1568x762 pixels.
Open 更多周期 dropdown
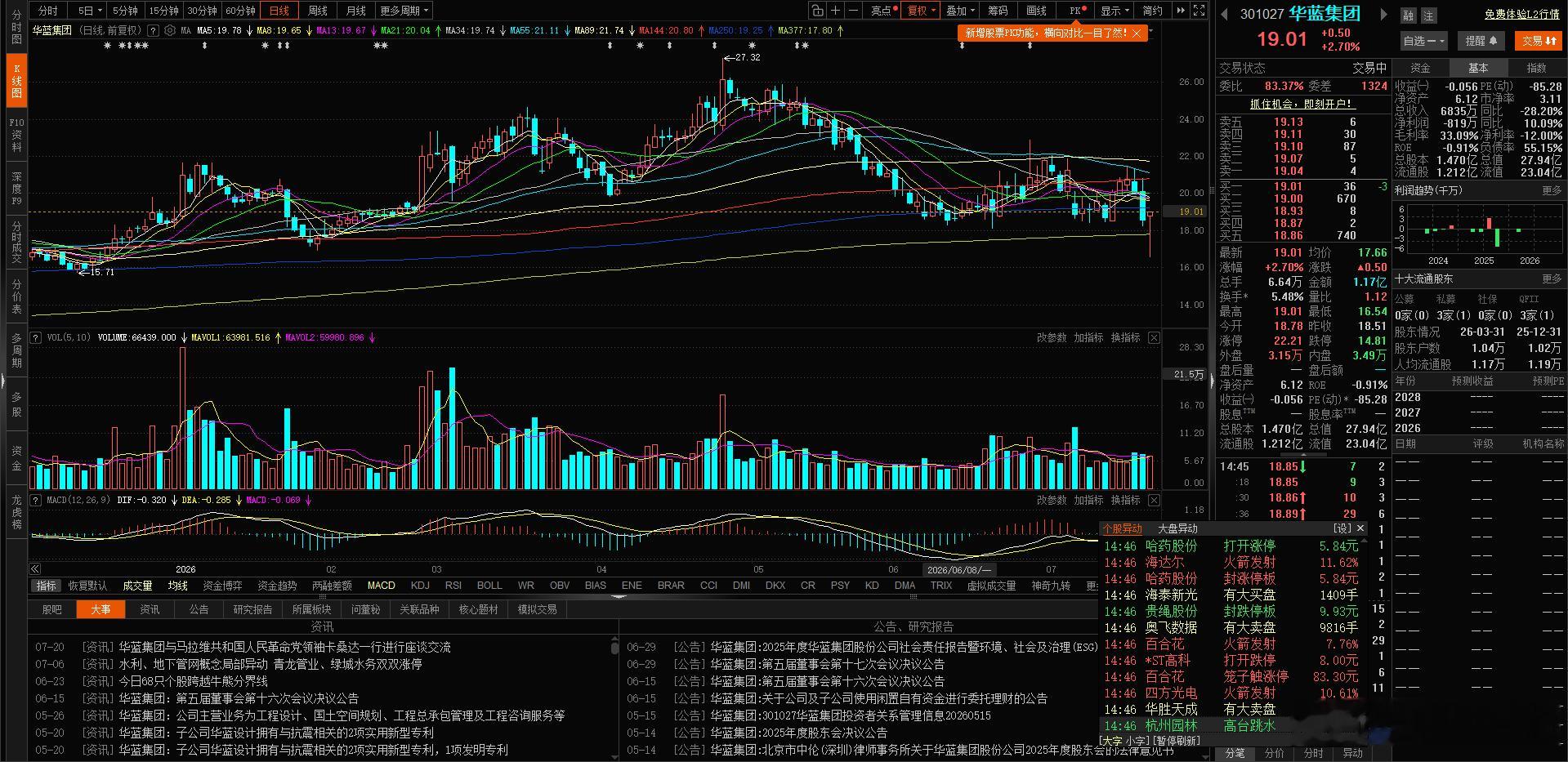pos(404,11)
